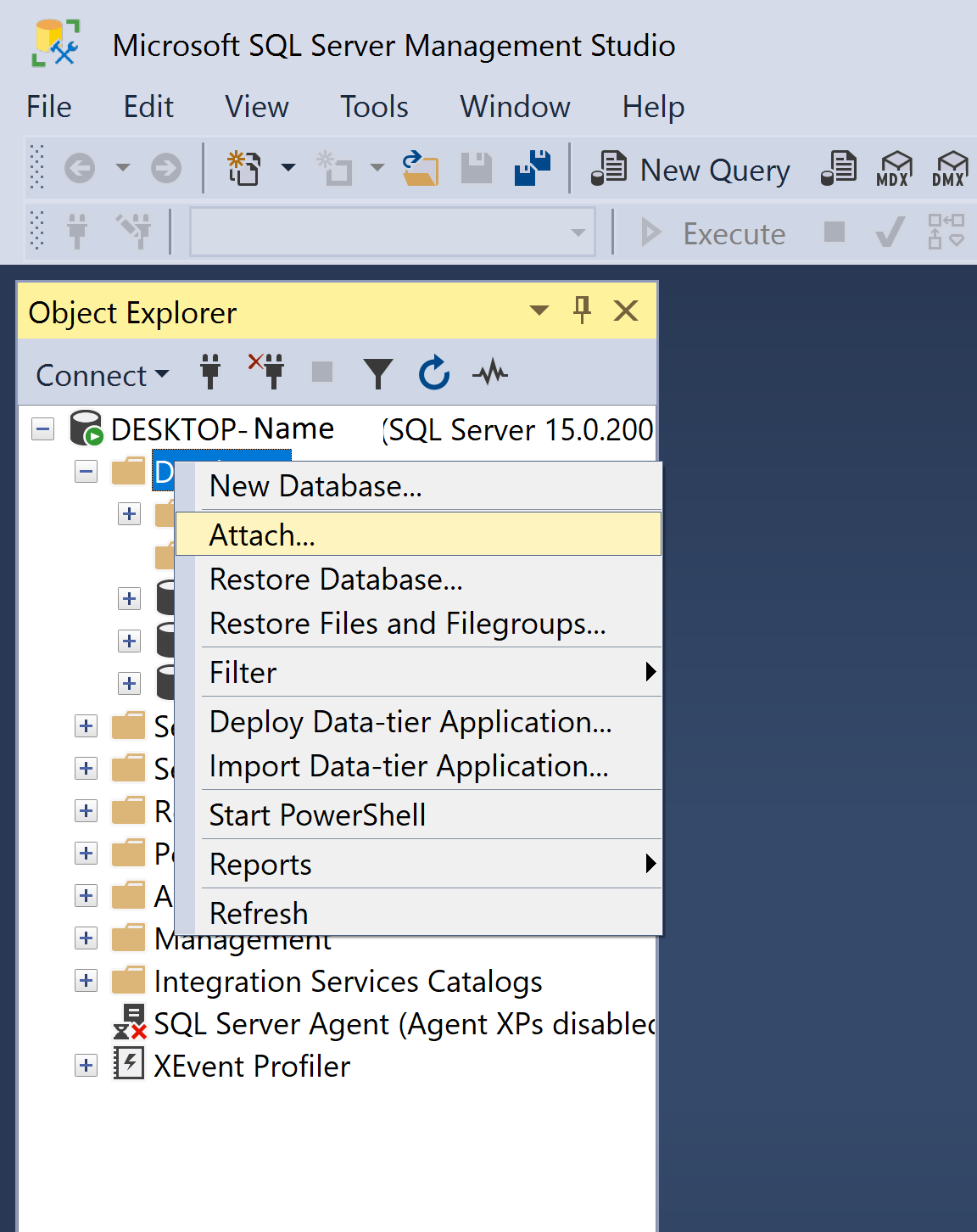Viewport: 977px width, 1232px height.
Task: Choose Start PowerShell from context menu
Action: click(x=419, y=815)
